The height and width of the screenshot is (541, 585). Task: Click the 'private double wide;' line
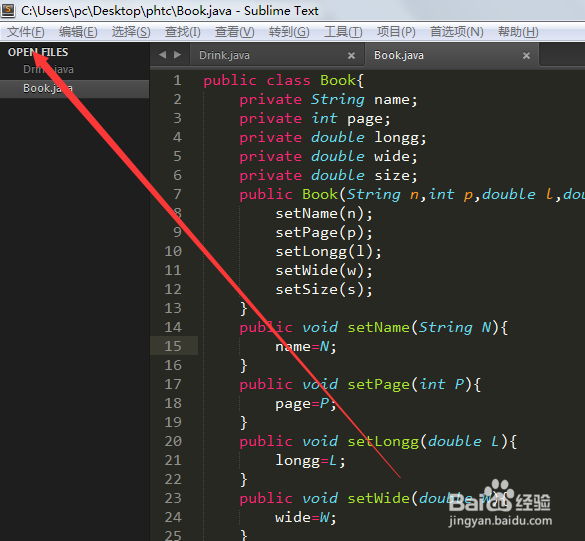click(328, 157)
